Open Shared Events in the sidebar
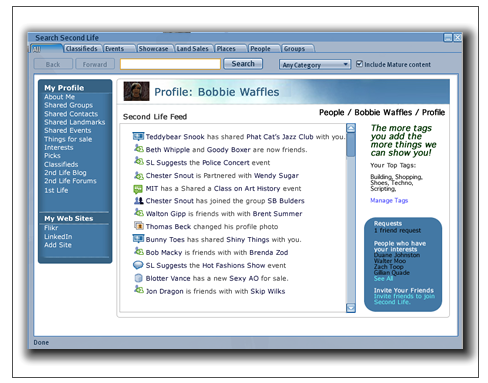Screen dimensions: 488x383 pos(67,131)
